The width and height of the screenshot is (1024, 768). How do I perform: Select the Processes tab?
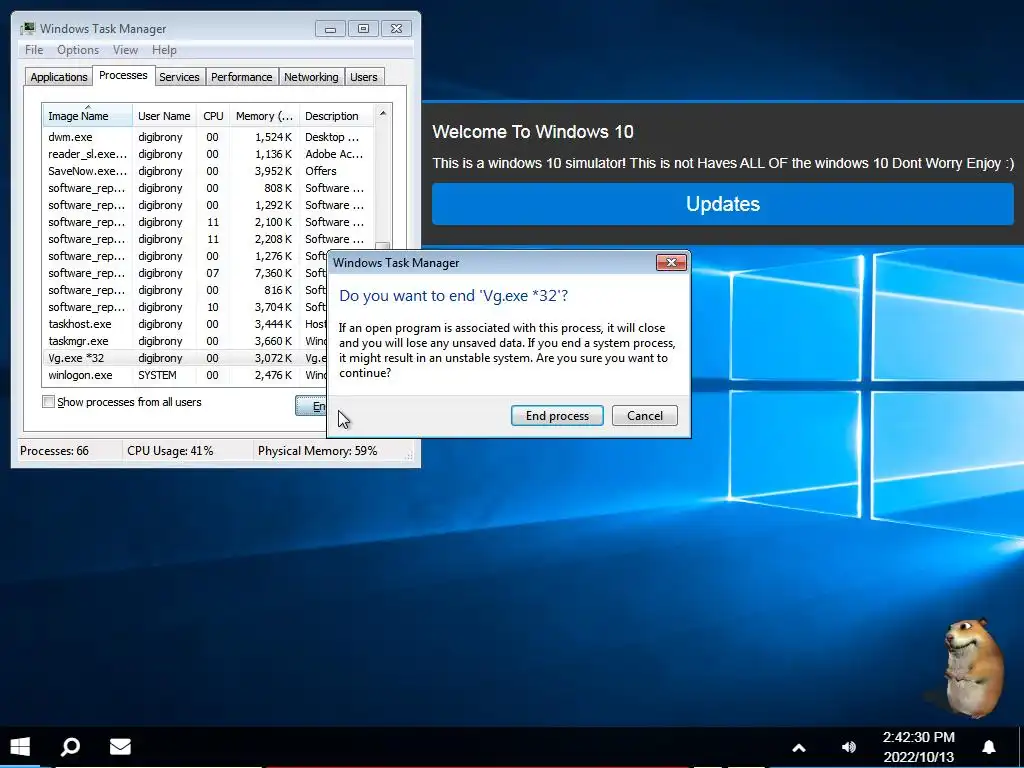(x=123, y=76)
